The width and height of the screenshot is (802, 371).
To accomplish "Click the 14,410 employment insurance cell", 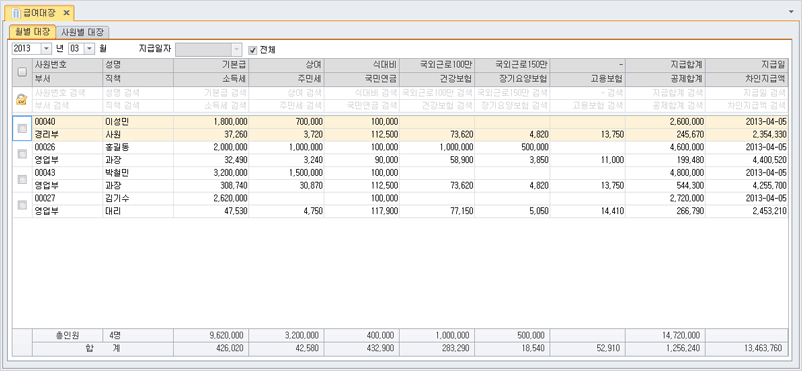I will pos(588,211).
